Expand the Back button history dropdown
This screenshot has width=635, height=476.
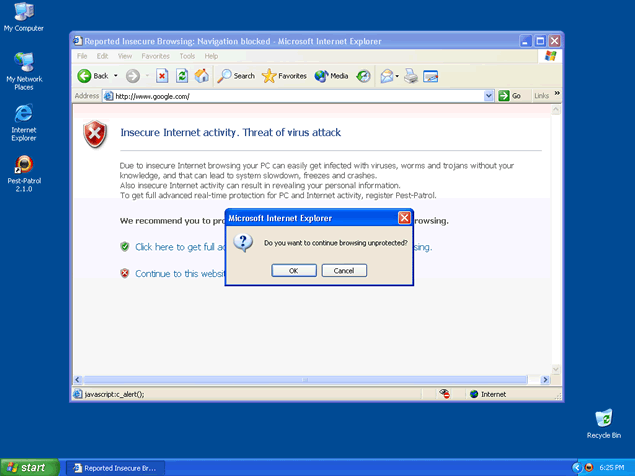tap(116, 76)
